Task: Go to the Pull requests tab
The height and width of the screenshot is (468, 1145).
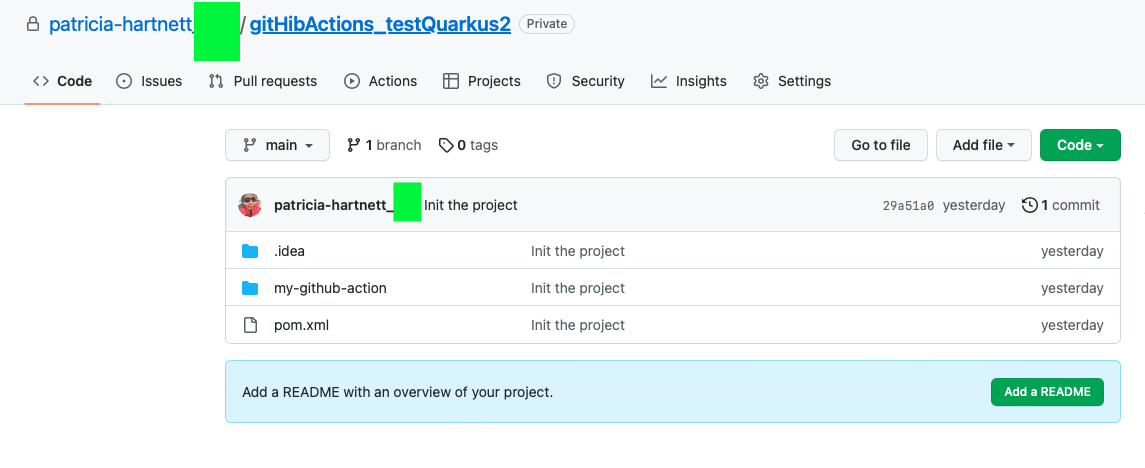Action: pos(262,81)
